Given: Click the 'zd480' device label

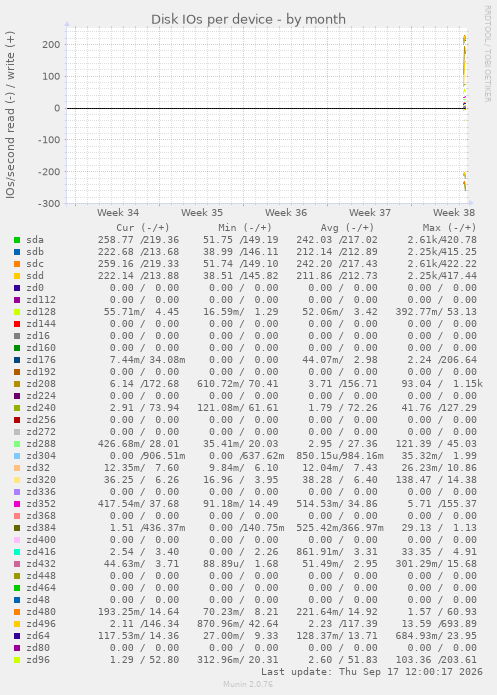Looking at the screenshot, I should 41,611.
